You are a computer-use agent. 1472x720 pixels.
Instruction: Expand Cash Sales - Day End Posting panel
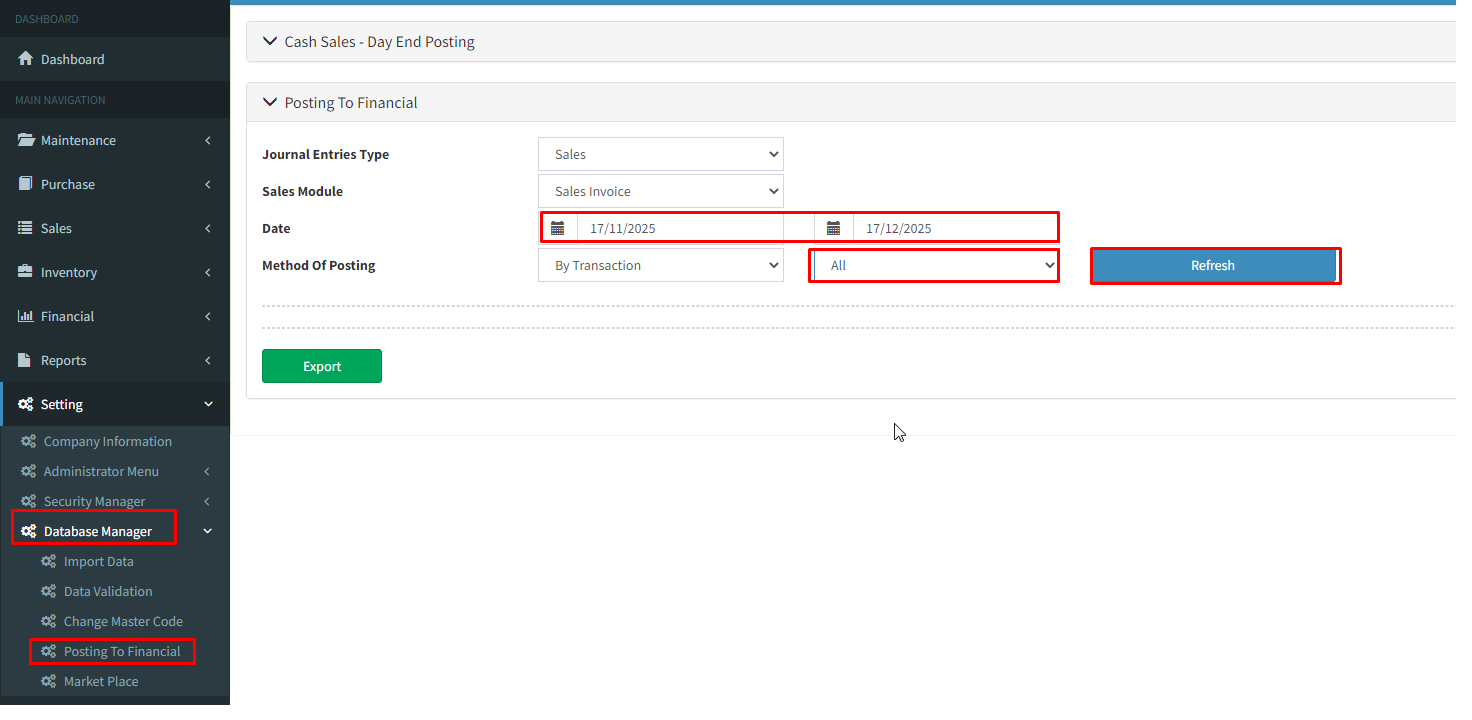point(379,42)
